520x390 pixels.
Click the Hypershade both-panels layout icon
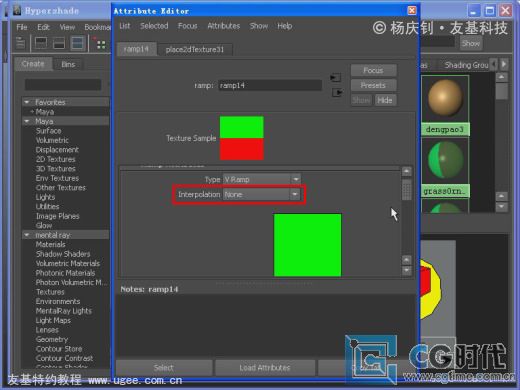(77, 43)
